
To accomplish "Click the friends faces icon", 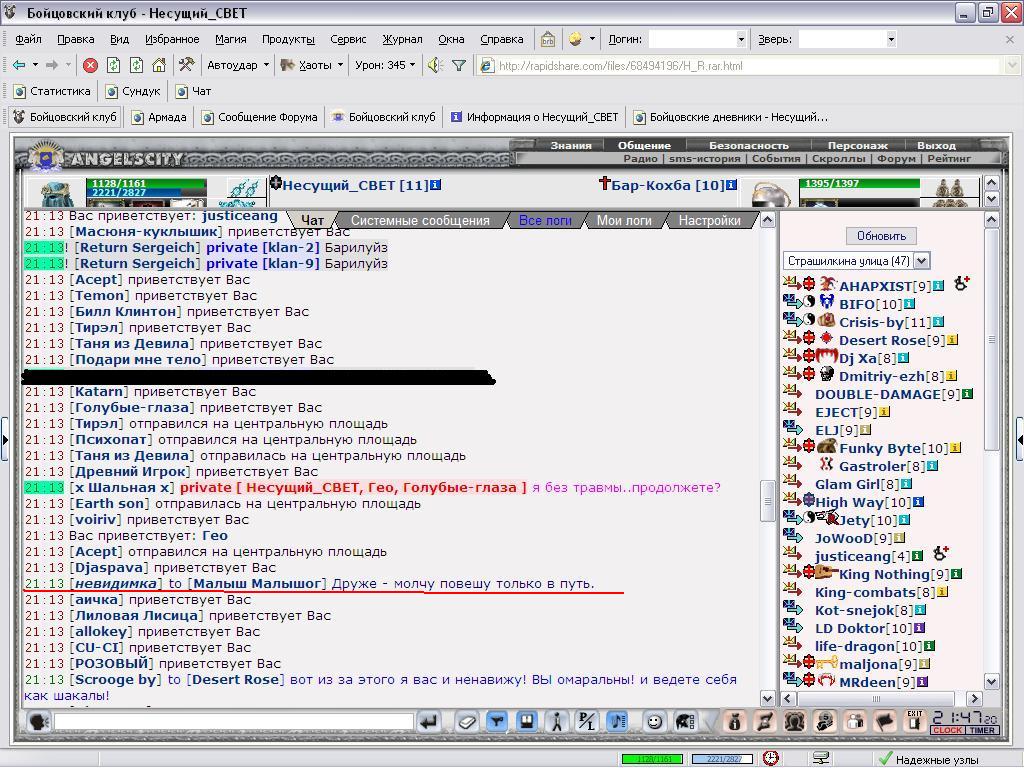I will [x=794, y=722].
